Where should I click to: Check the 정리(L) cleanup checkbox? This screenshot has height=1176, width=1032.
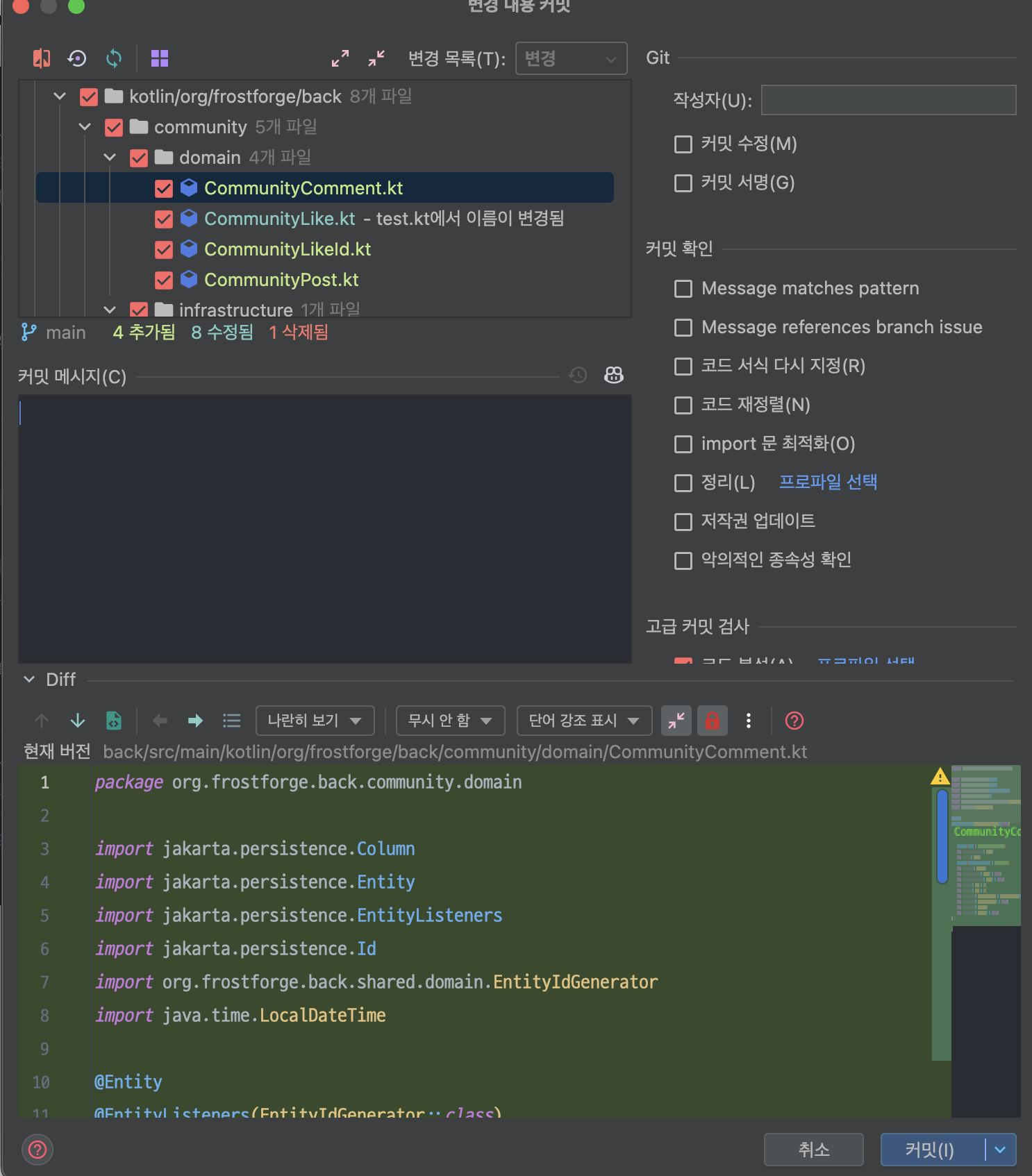683,482
